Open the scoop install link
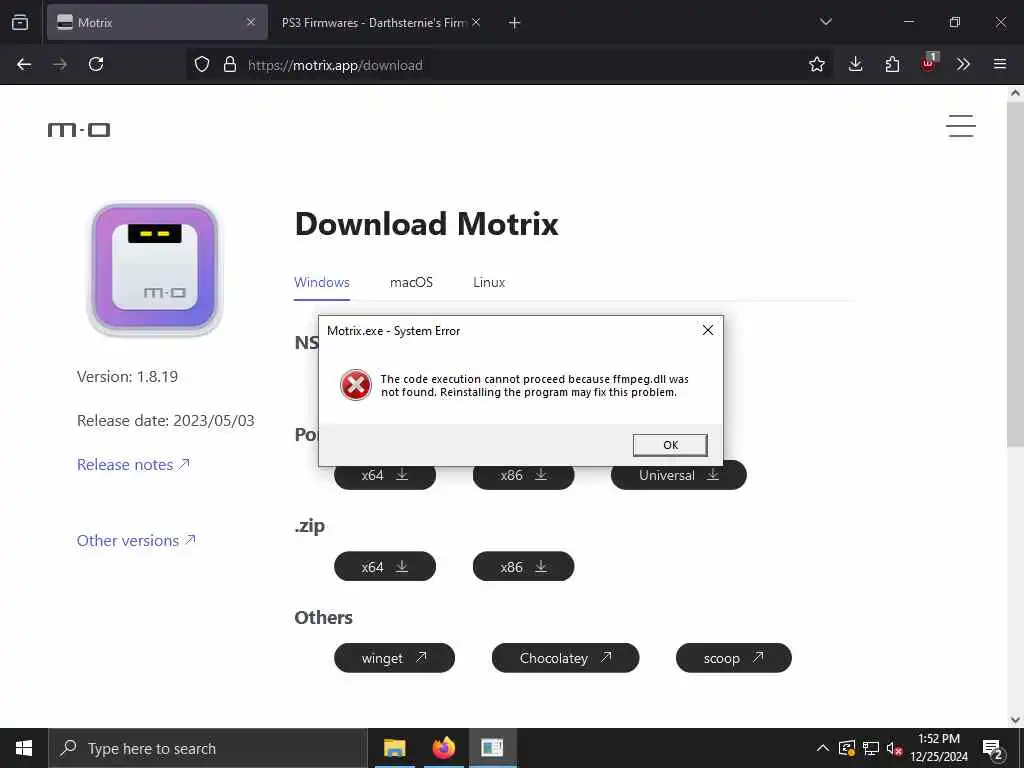The width and height of the screenshot is (1024, 768). pos(733,658)
